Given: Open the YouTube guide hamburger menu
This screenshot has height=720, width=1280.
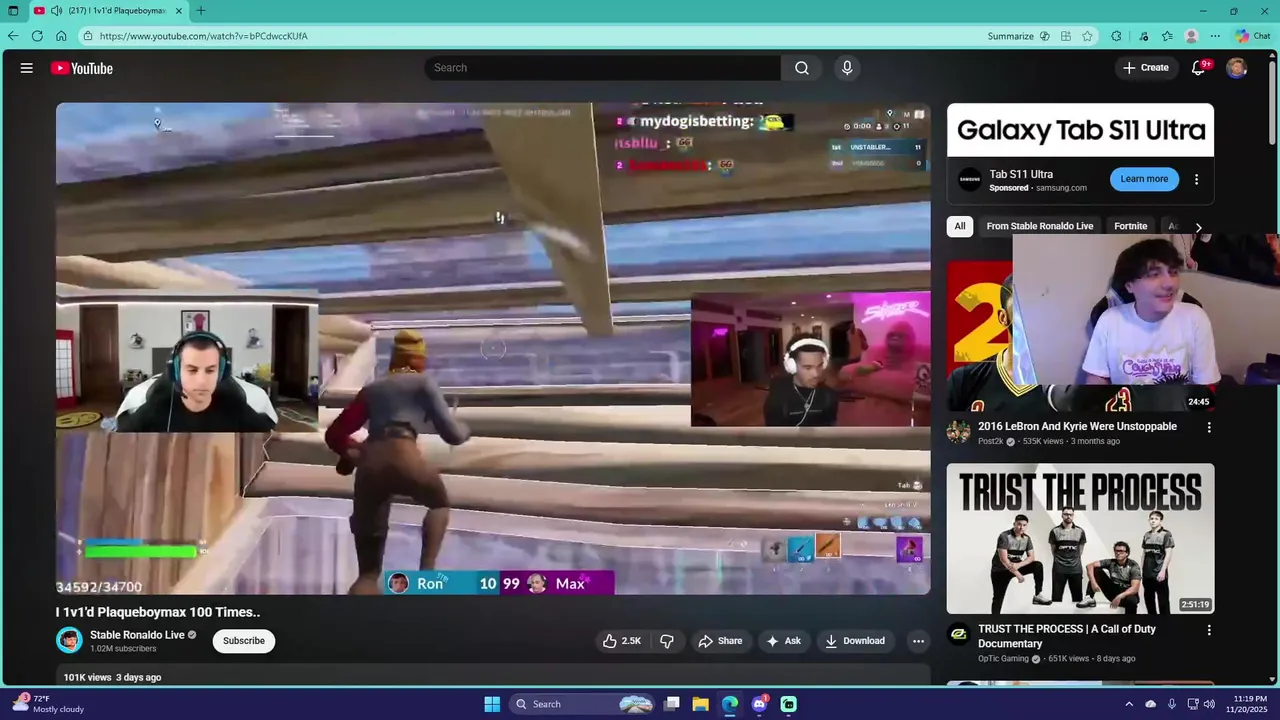Looking at the screenshot, I should pos(27,68).
